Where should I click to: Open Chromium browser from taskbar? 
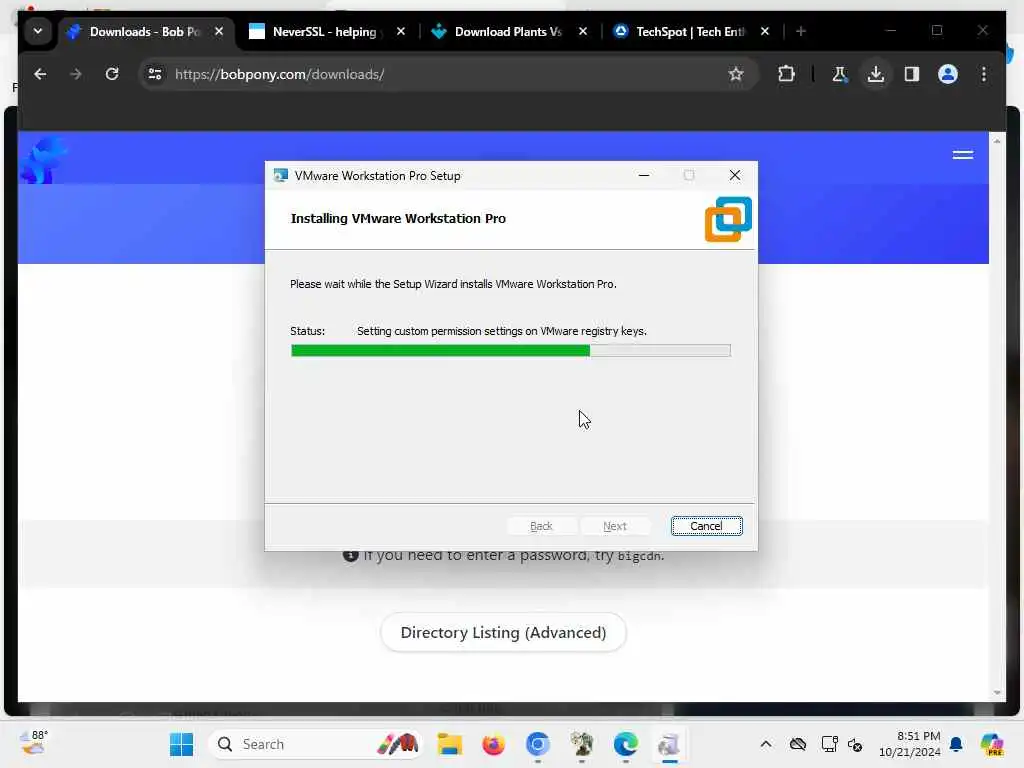coord(537,744)
